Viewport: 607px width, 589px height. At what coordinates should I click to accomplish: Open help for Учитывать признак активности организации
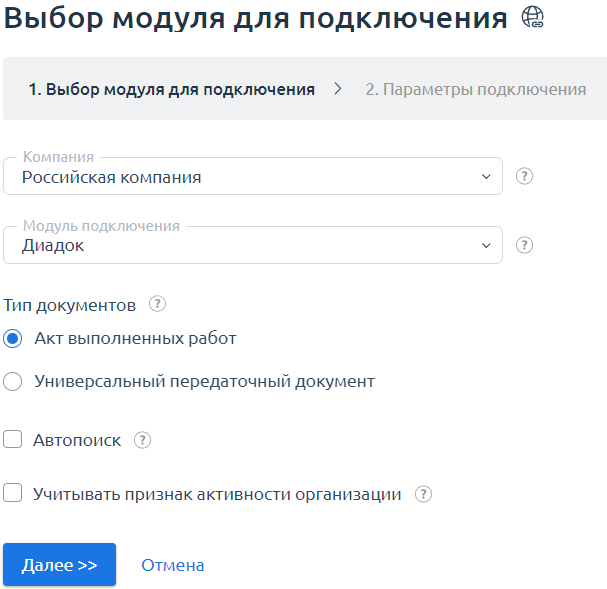tap(423, 494)
